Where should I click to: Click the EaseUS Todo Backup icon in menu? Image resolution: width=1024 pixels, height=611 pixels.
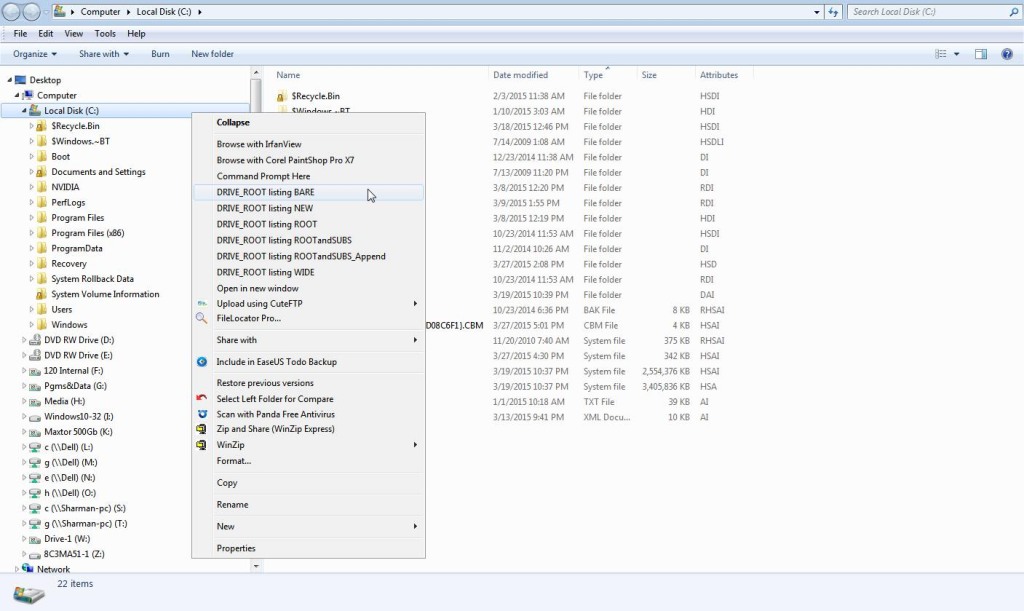pyautogui.click(x=202, y=362)
